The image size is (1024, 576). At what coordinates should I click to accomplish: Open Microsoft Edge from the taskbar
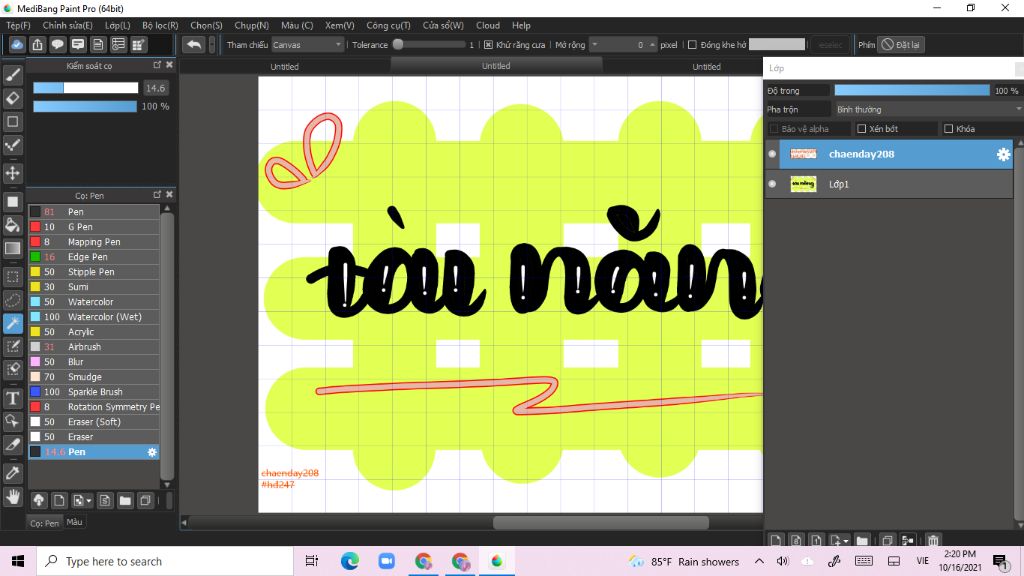pos(349,561)
